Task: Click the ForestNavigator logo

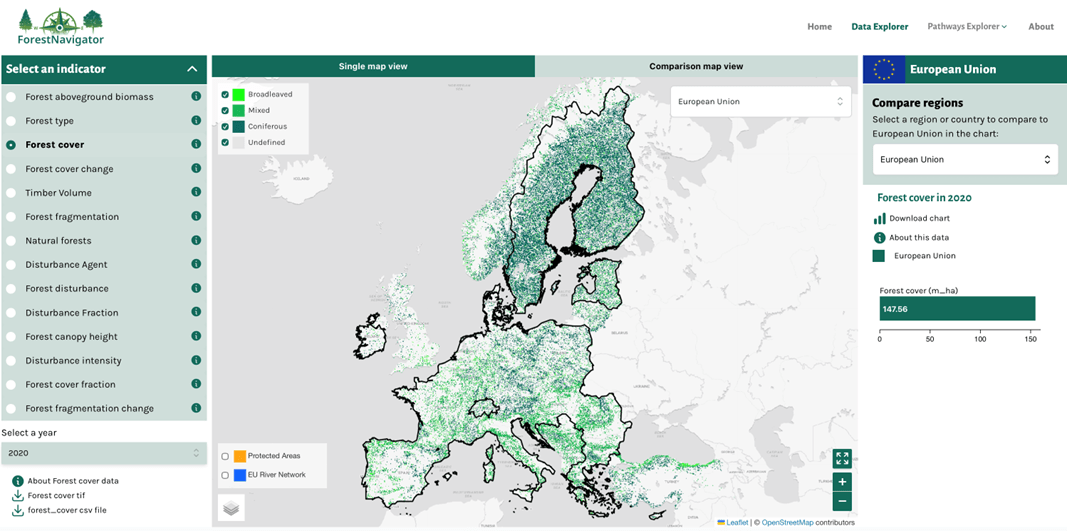Action: click(61, 27)
